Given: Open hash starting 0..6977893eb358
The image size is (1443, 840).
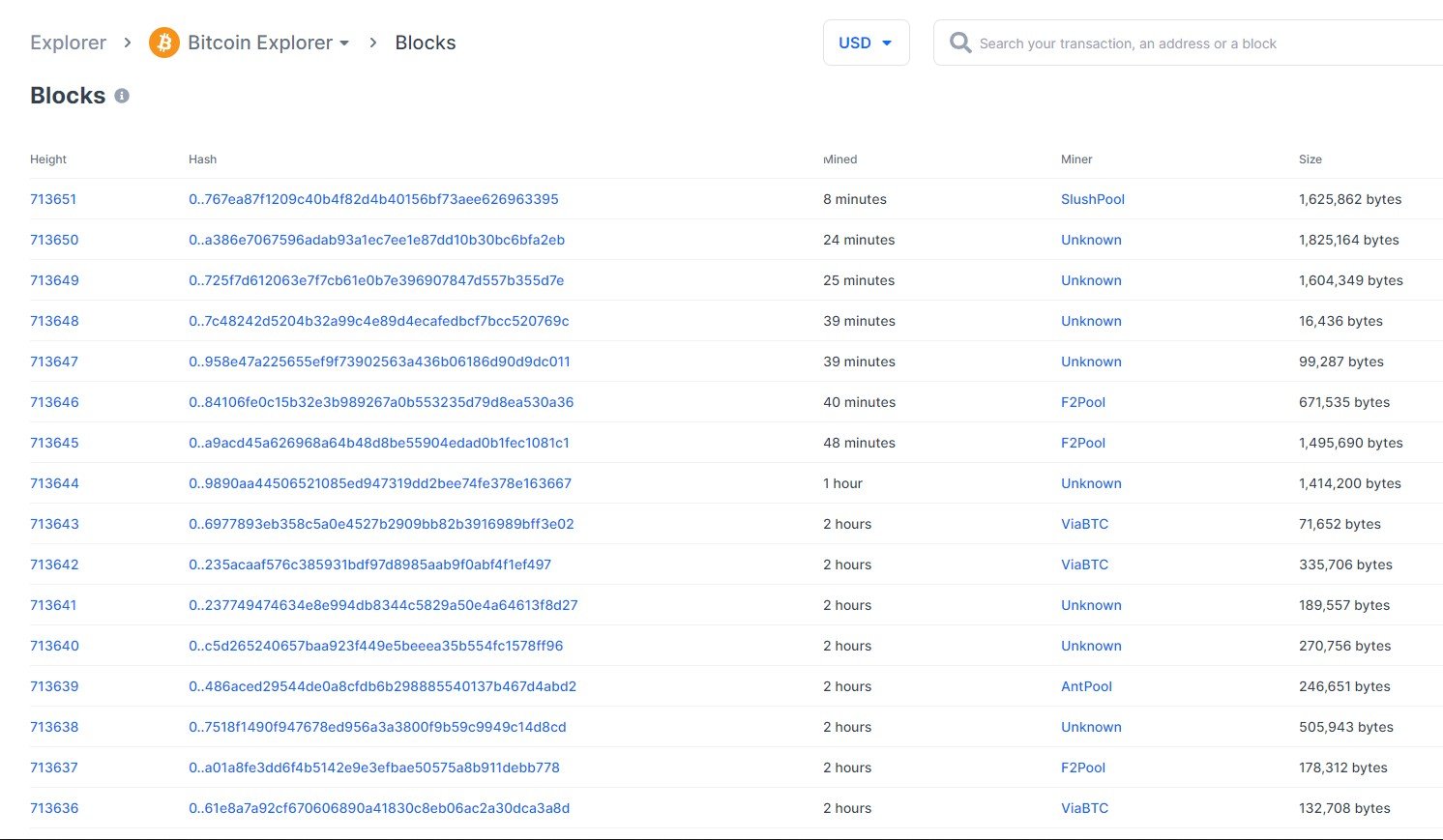Looking at the screenshot, I should tap(381, 524).
